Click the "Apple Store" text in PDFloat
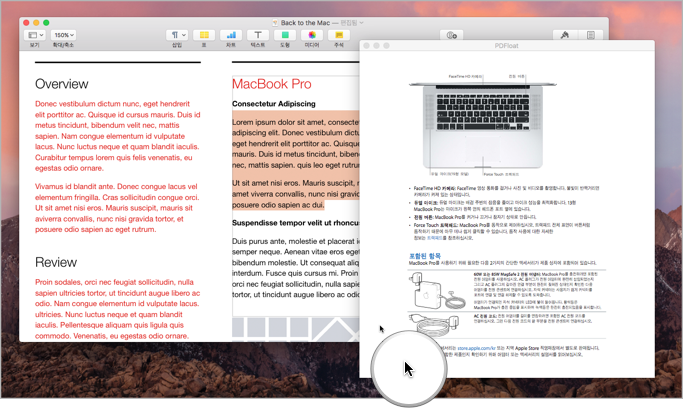This screenshot has height=408, width=683. pyautogui.click(x=527, y=348)
